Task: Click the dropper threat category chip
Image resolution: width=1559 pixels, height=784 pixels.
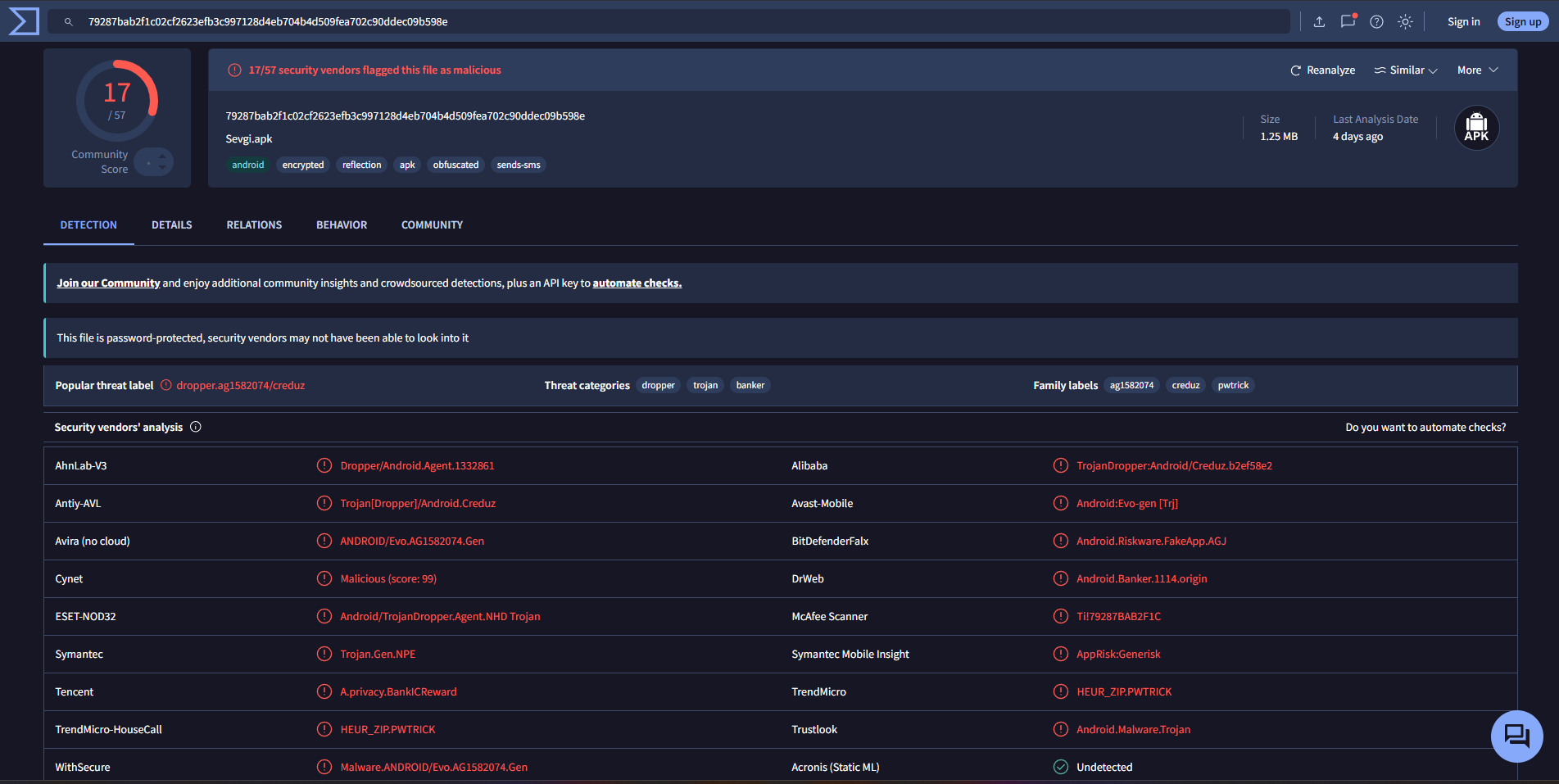Action: tap(658, 385)
